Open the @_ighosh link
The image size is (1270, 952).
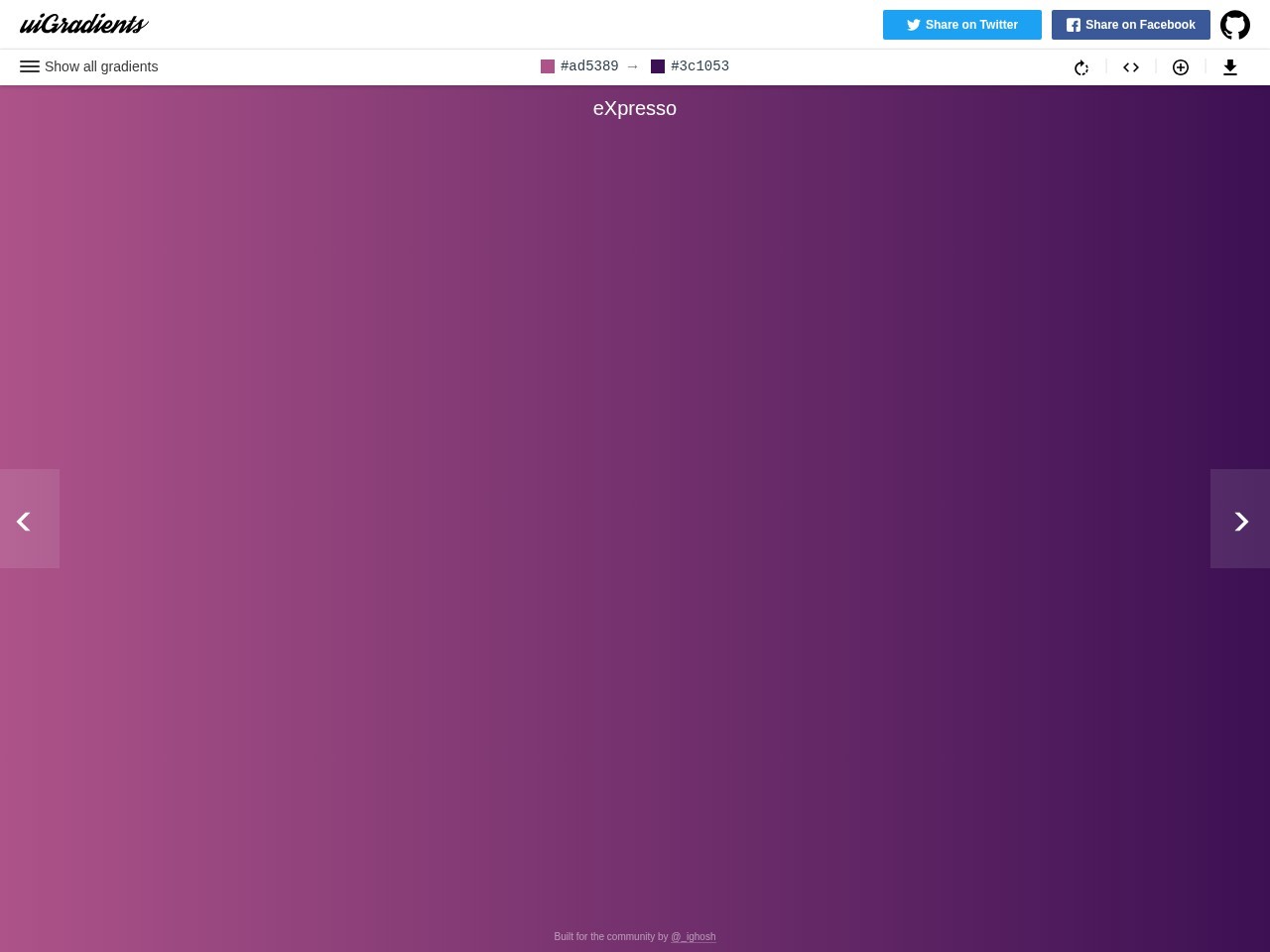pos(693,936)
